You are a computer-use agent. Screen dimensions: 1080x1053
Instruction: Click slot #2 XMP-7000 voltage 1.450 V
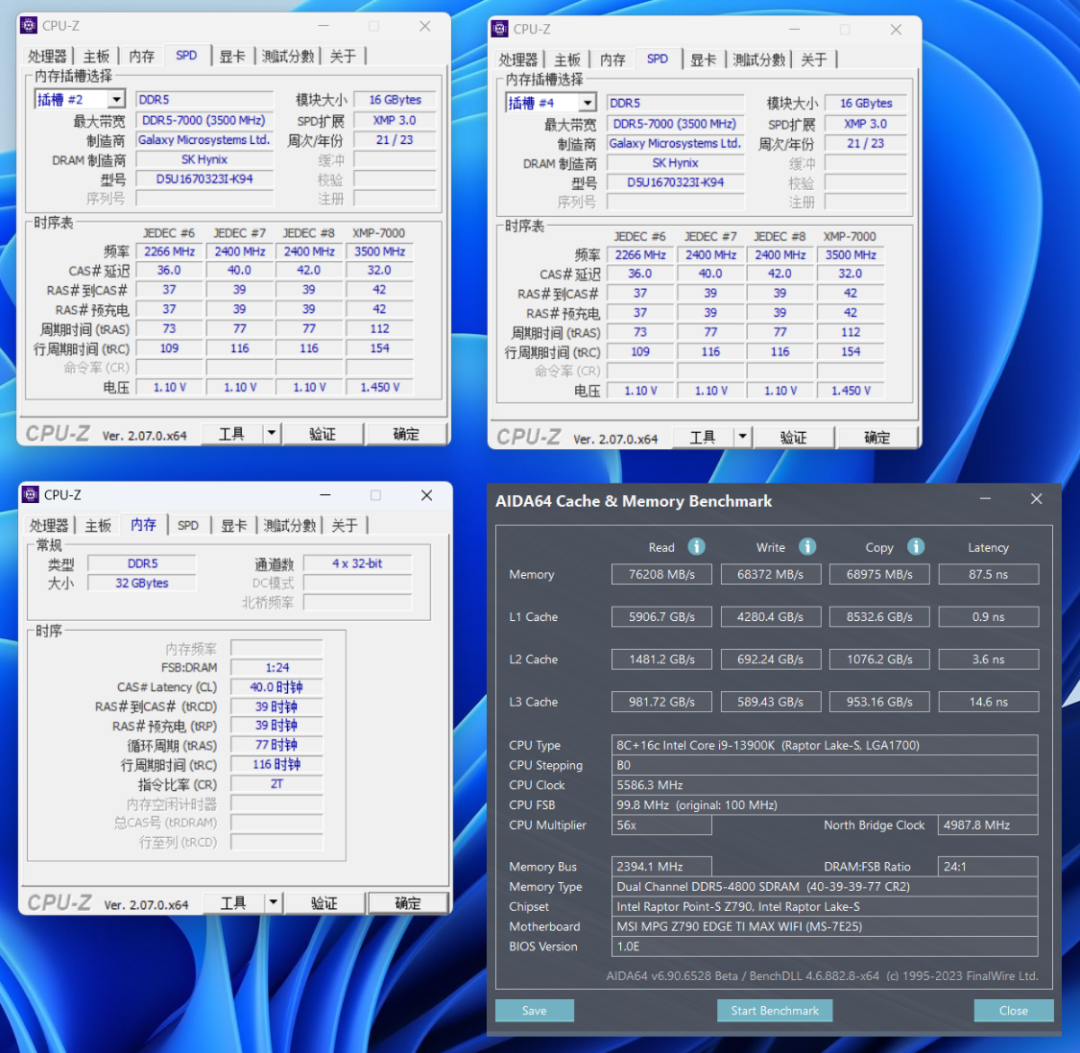pyautogui.click(x=380, y=388)
